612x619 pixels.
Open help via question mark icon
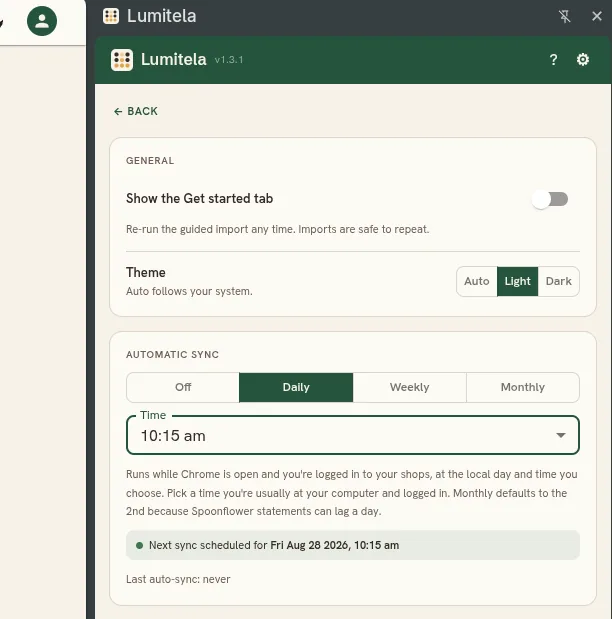[554, 60]
